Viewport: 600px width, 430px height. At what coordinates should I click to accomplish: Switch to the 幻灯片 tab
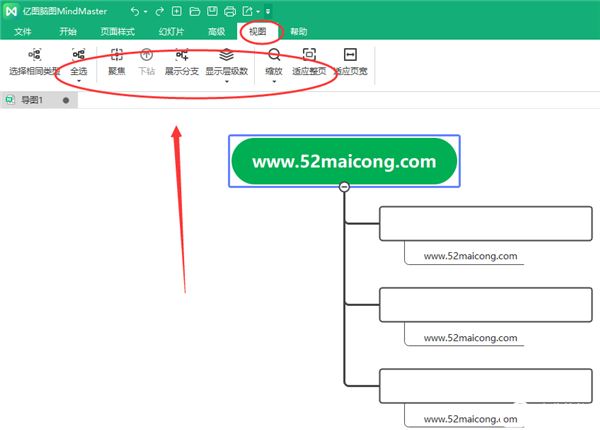click(171, 32)
